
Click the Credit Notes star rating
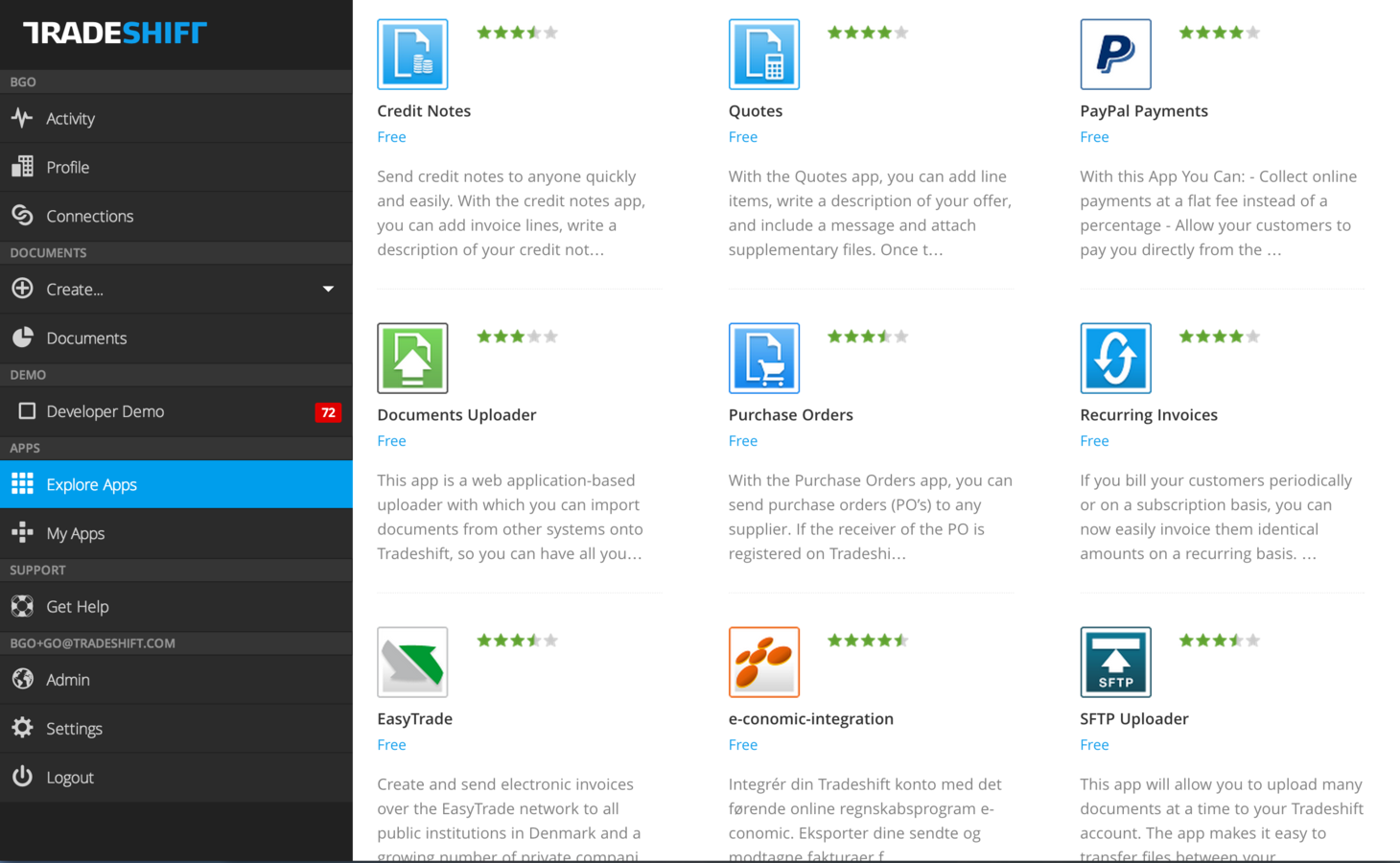click(x=517, y=33)
